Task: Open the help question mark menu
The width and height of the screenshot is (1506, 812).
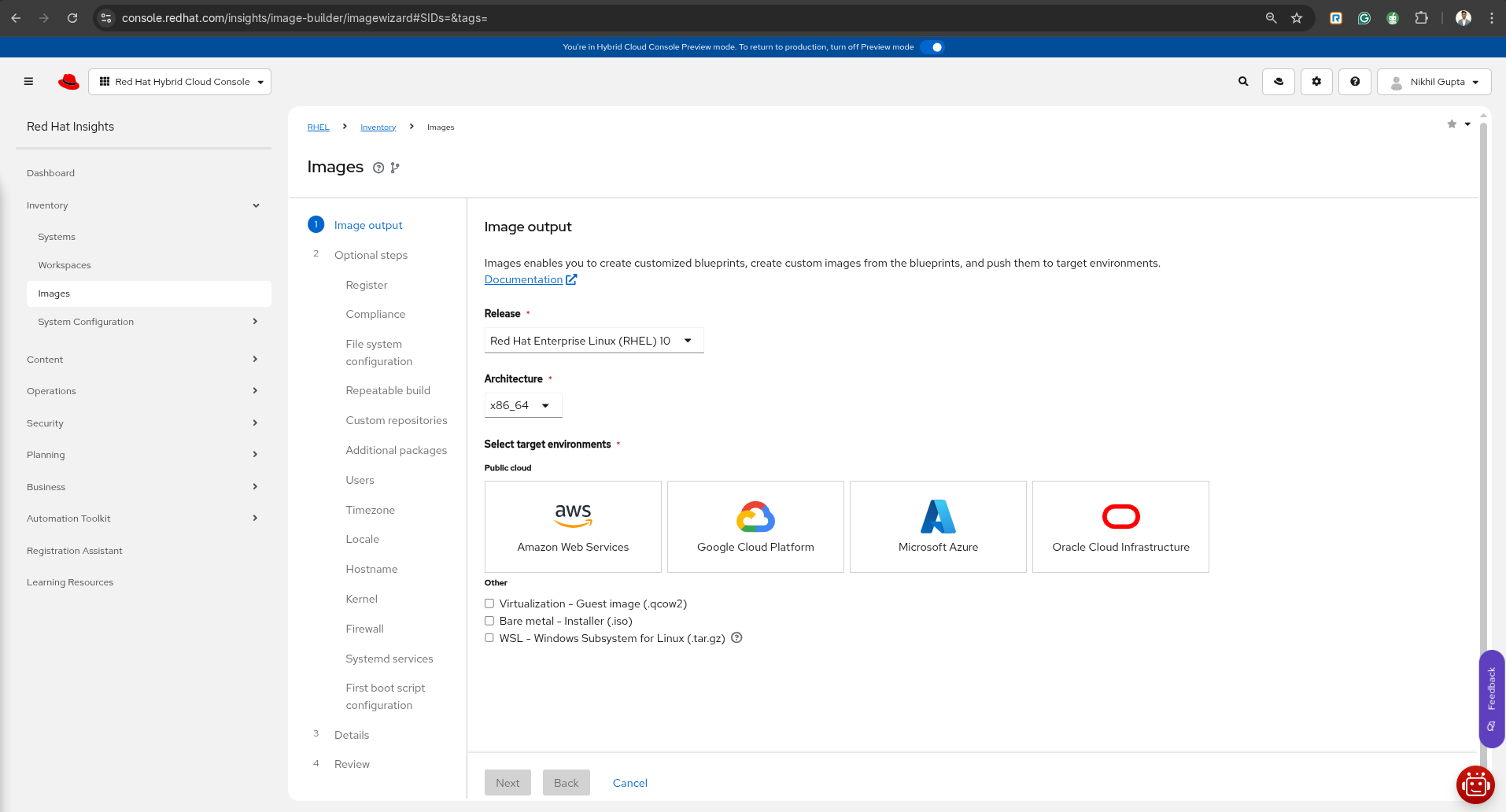Action: point(1355,82)
